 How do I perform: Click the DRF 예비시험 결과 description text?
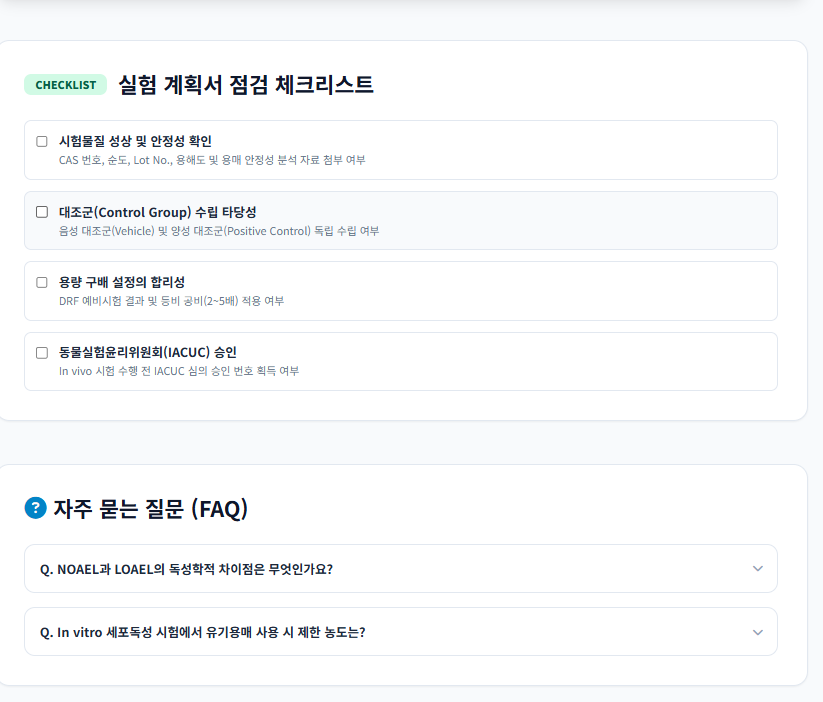click(x=171, y=301)
